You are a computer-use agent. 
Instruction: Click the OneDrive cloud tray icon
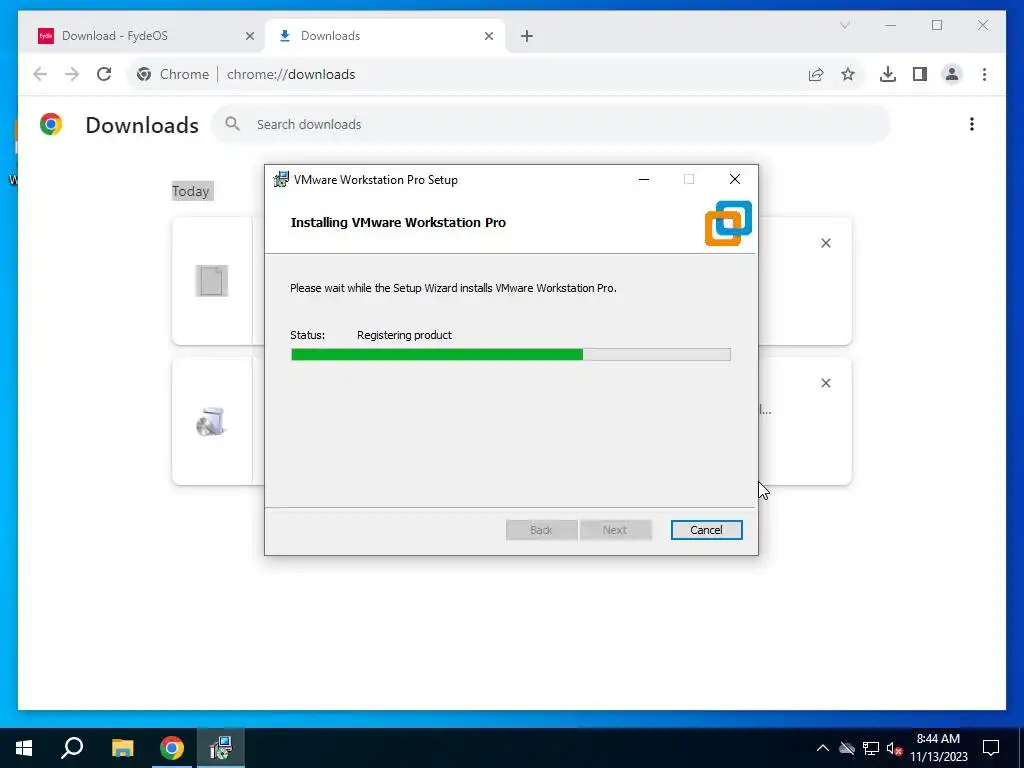(x=847, y=748)
